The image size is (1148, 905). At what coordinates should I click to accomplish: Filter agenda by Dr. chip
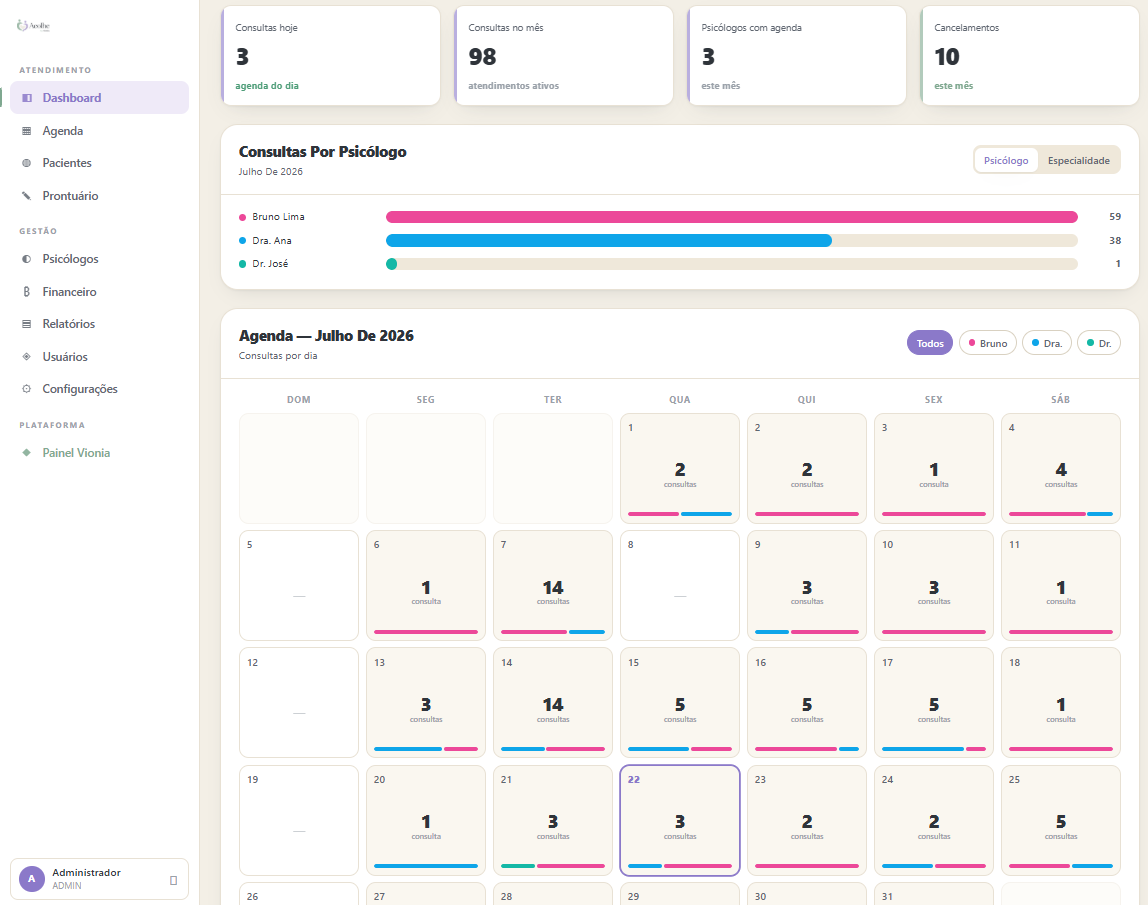1099,343
